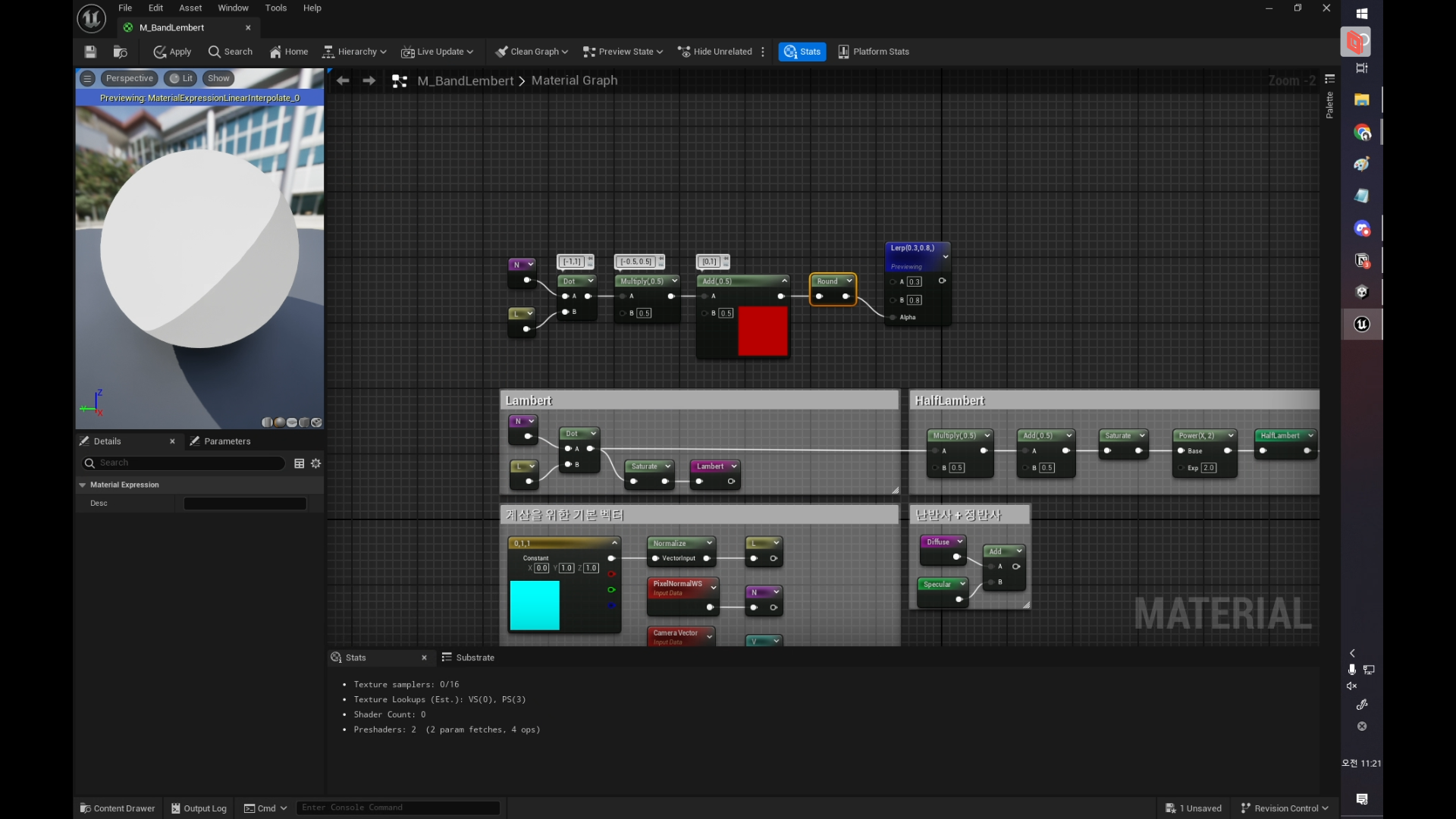Toggle Hide Unrelated nodes
Viewport: 1456px width, 819px height.
(x=715, y=52)
